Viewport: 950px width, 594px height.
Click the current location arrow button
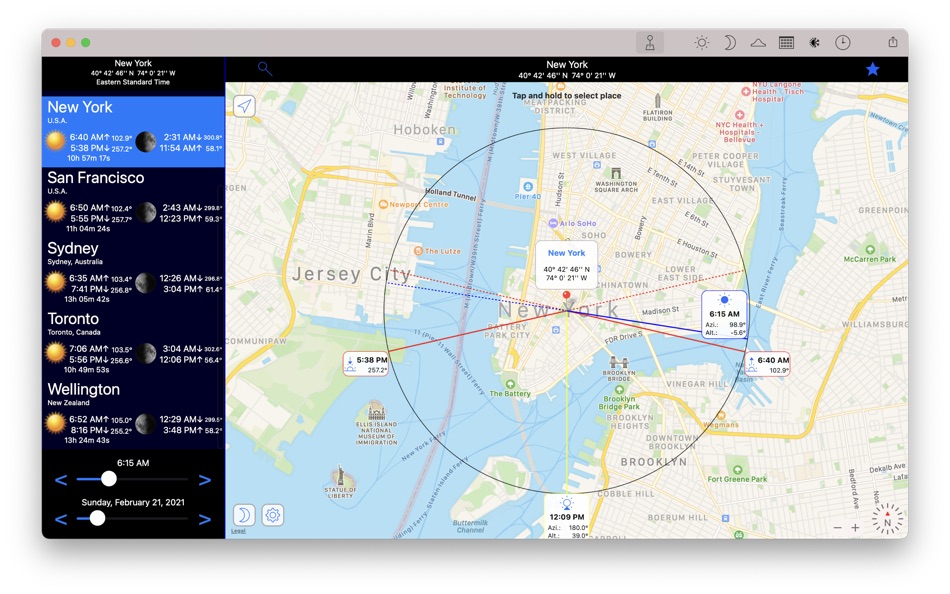coord(244,106)
